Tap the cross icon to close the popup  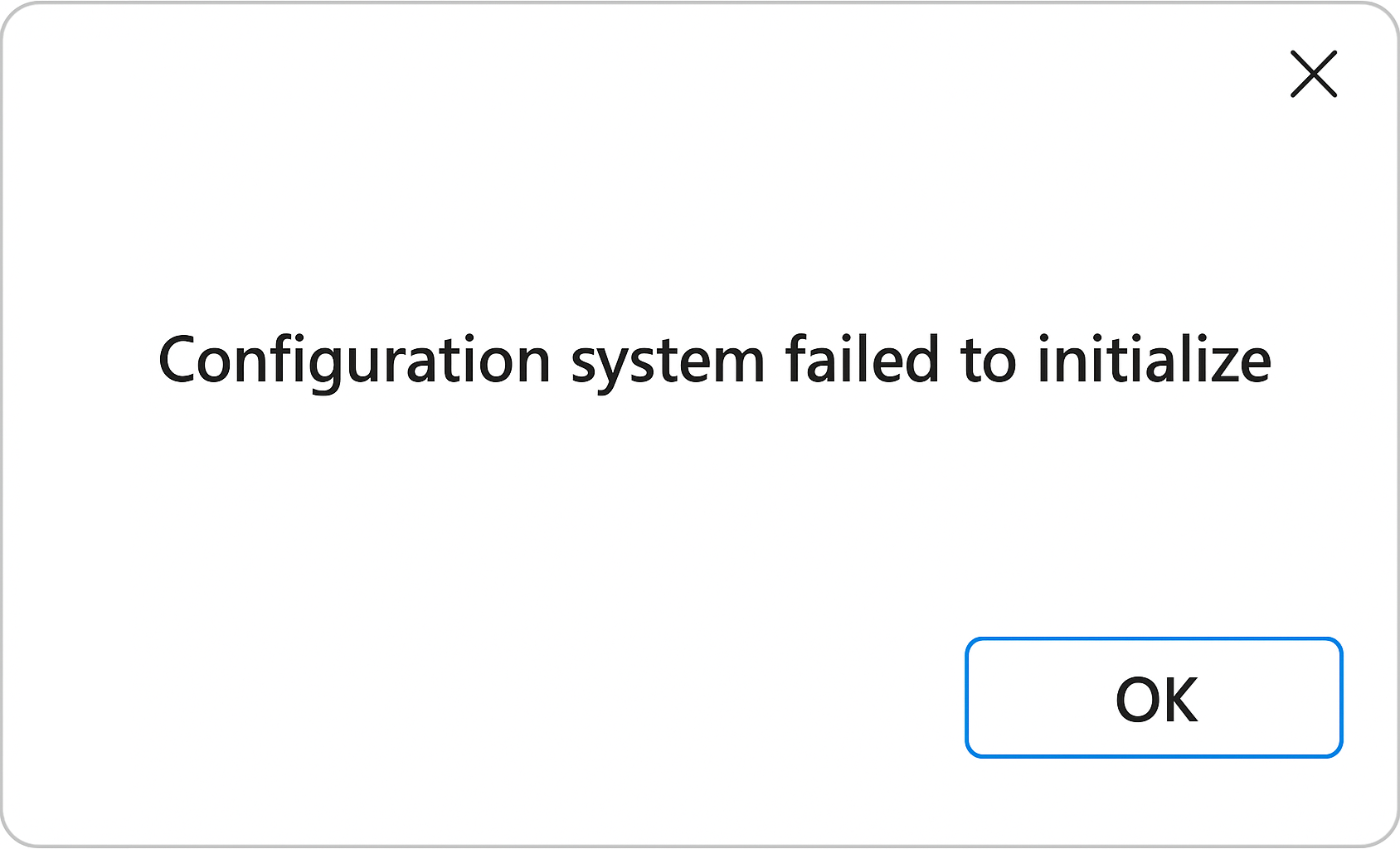[1314, 74]
